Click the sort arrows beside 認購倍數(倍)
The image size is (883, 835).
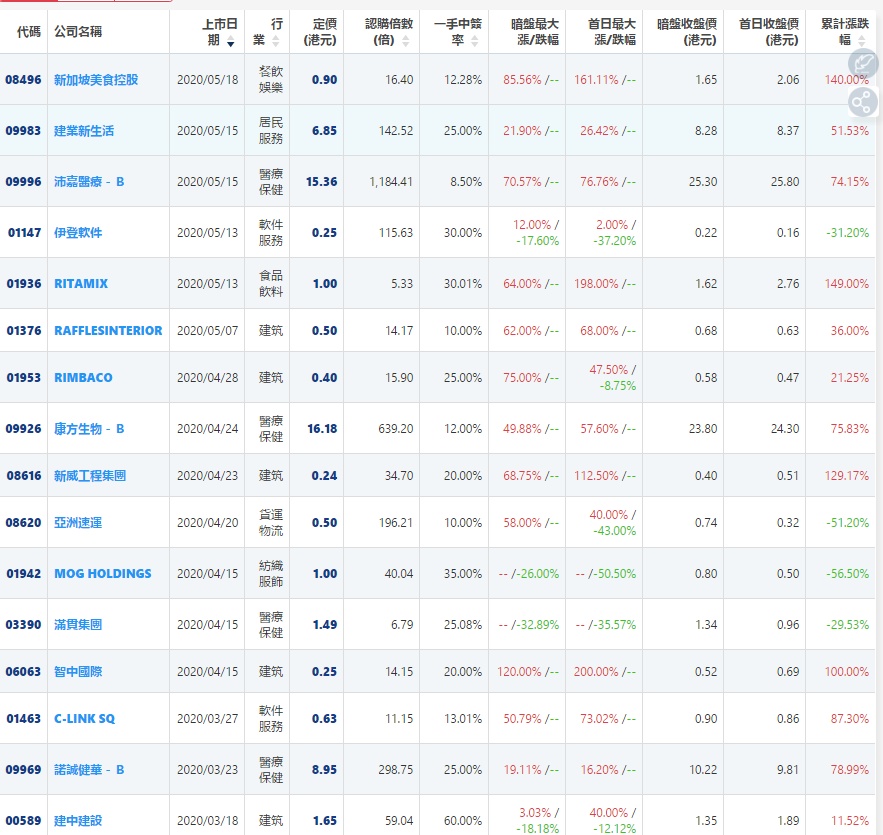coord(405,41)
